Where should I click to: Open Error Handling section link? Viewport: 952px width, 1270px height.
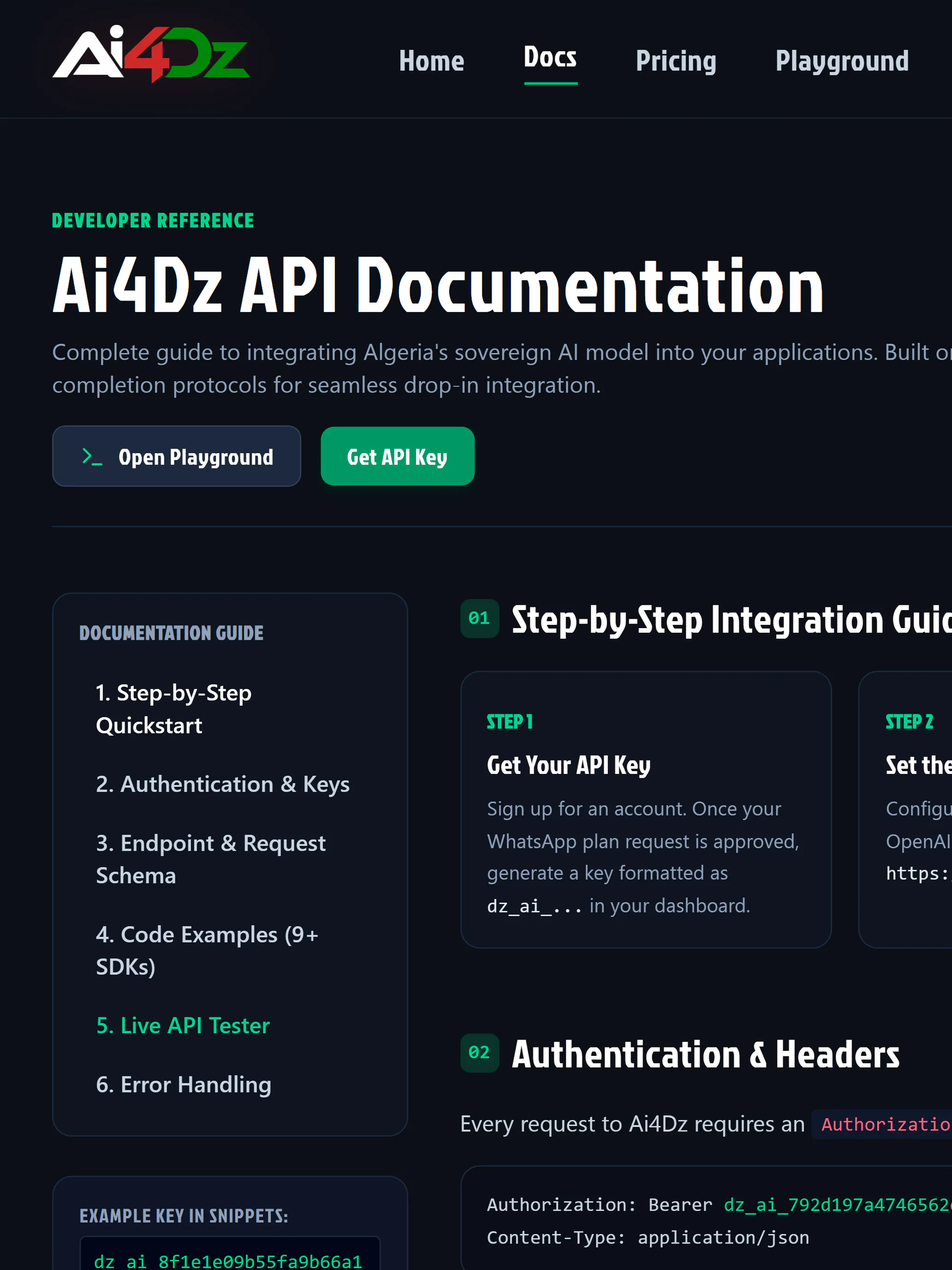pos(184,1084)
